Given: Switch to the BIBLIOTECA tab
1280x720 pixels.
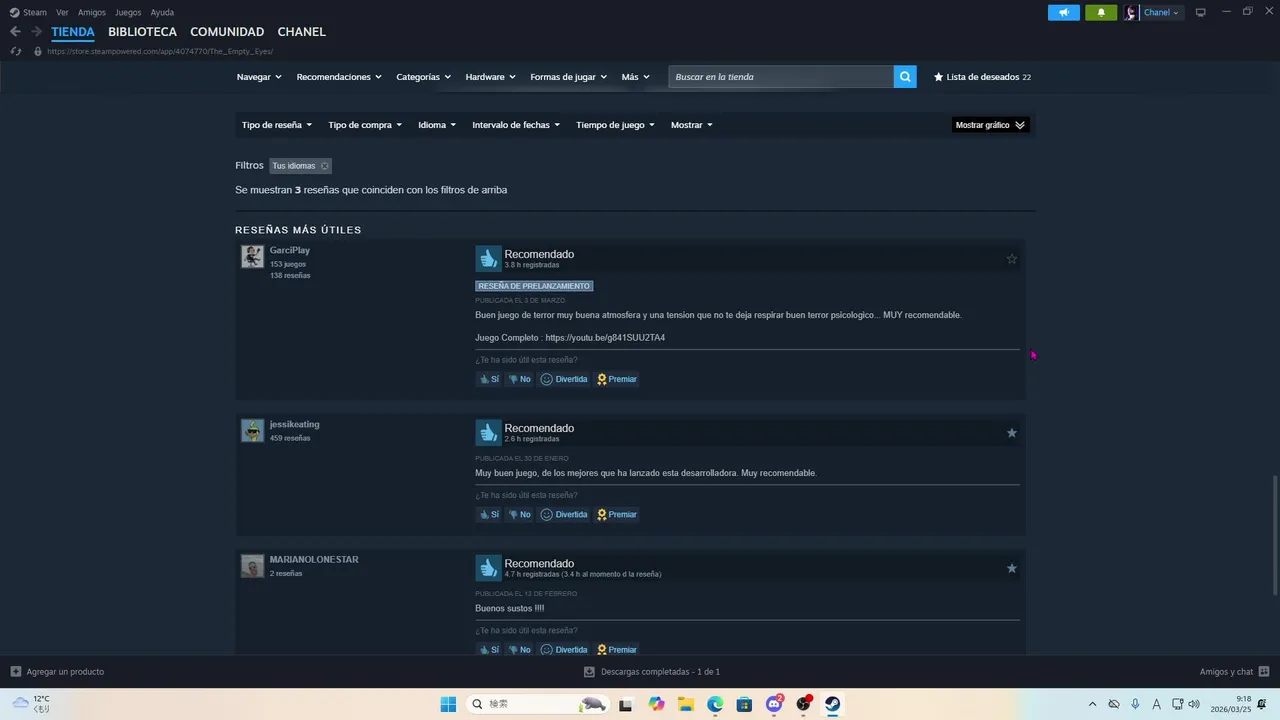Looking at the screenshot, I should click(x=142, y=32).
